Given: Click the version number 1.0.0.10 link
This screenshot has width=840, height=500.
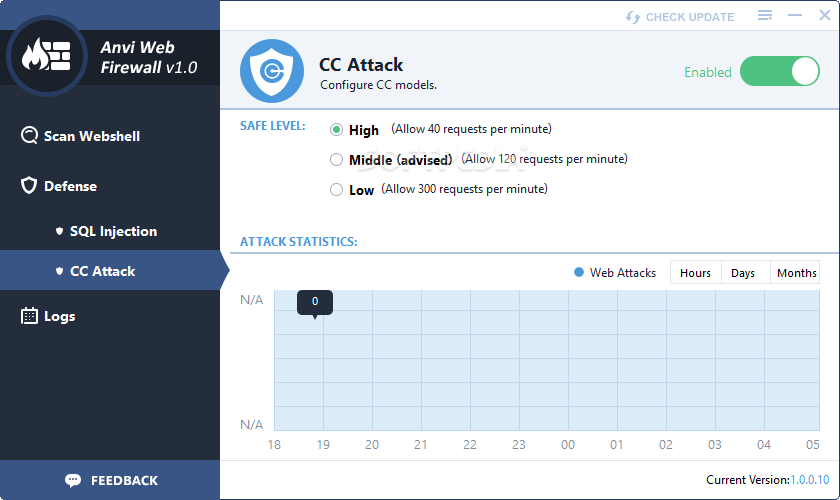Looking at the screenshot, I should point(809,480).
